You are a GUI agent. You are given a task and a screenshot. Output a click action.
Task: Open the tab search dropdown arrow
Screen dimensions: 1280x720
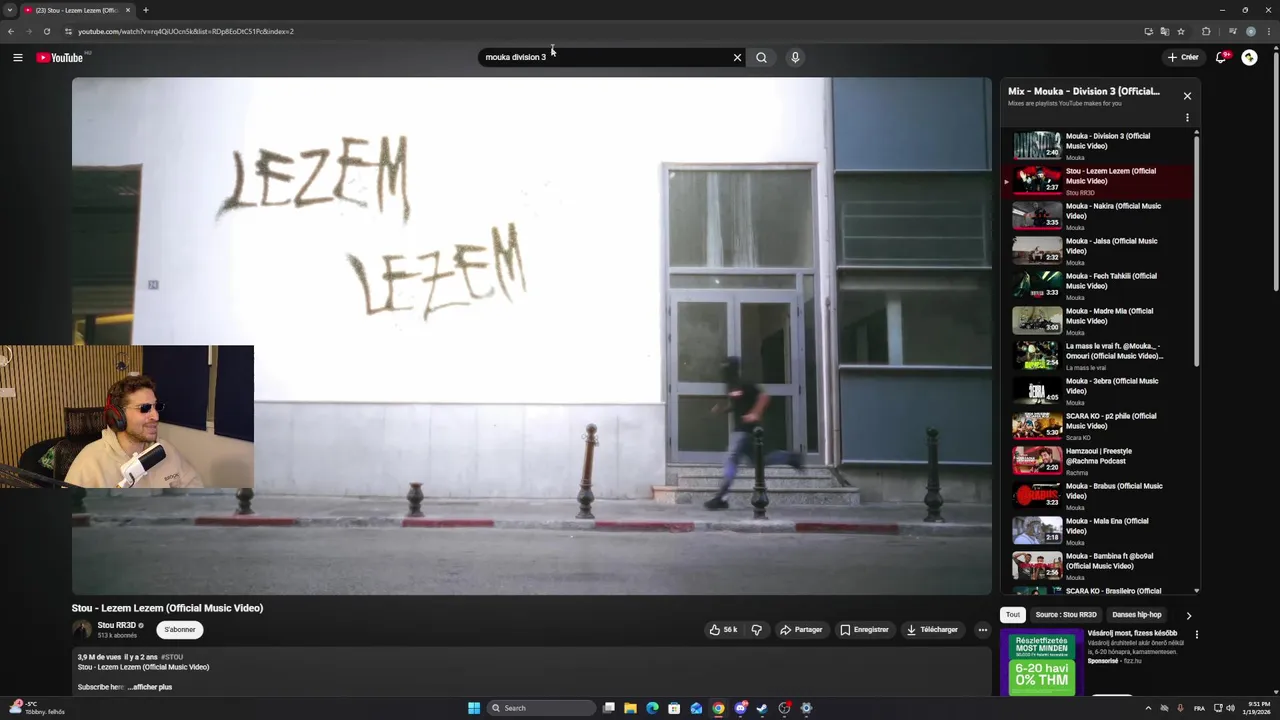click(9, 10)
